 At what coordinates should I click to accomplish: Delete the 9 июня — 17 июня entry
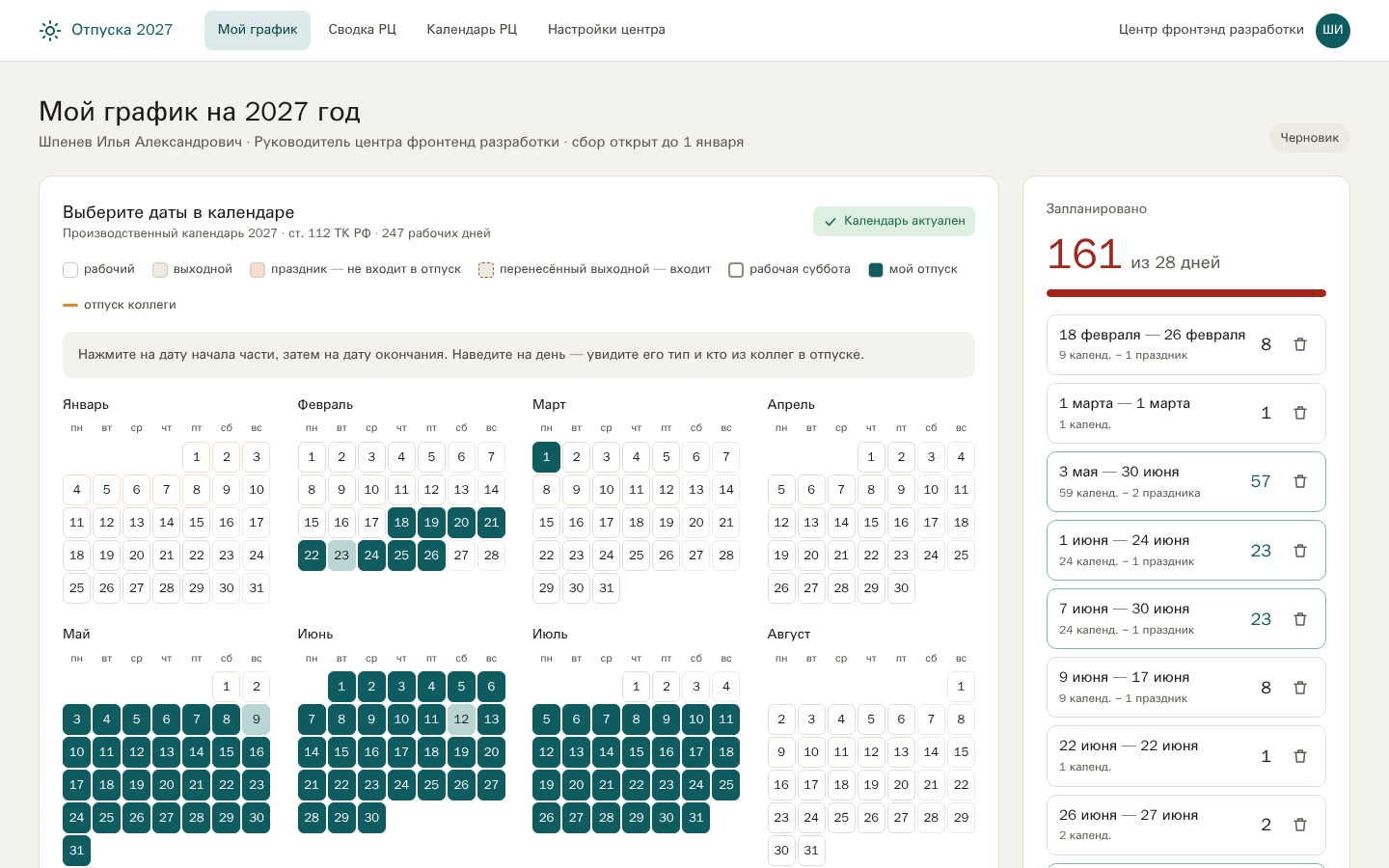pos(1300,688)
